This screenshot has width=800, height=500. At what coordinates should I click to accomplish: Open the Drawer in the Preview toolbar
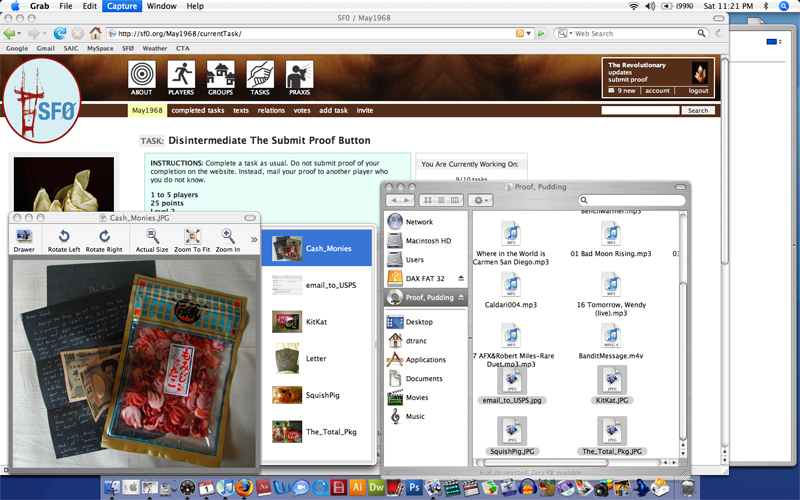coord(24,240)
